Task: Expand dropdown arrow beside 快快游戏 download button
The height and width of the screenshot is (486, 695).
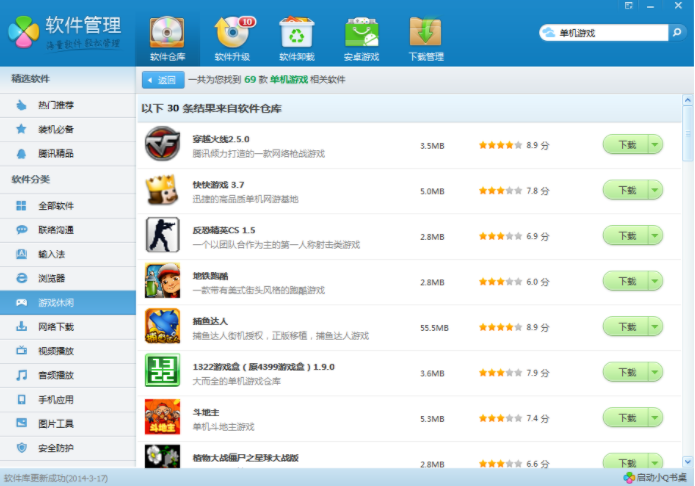Action: [x=655, y=190]
